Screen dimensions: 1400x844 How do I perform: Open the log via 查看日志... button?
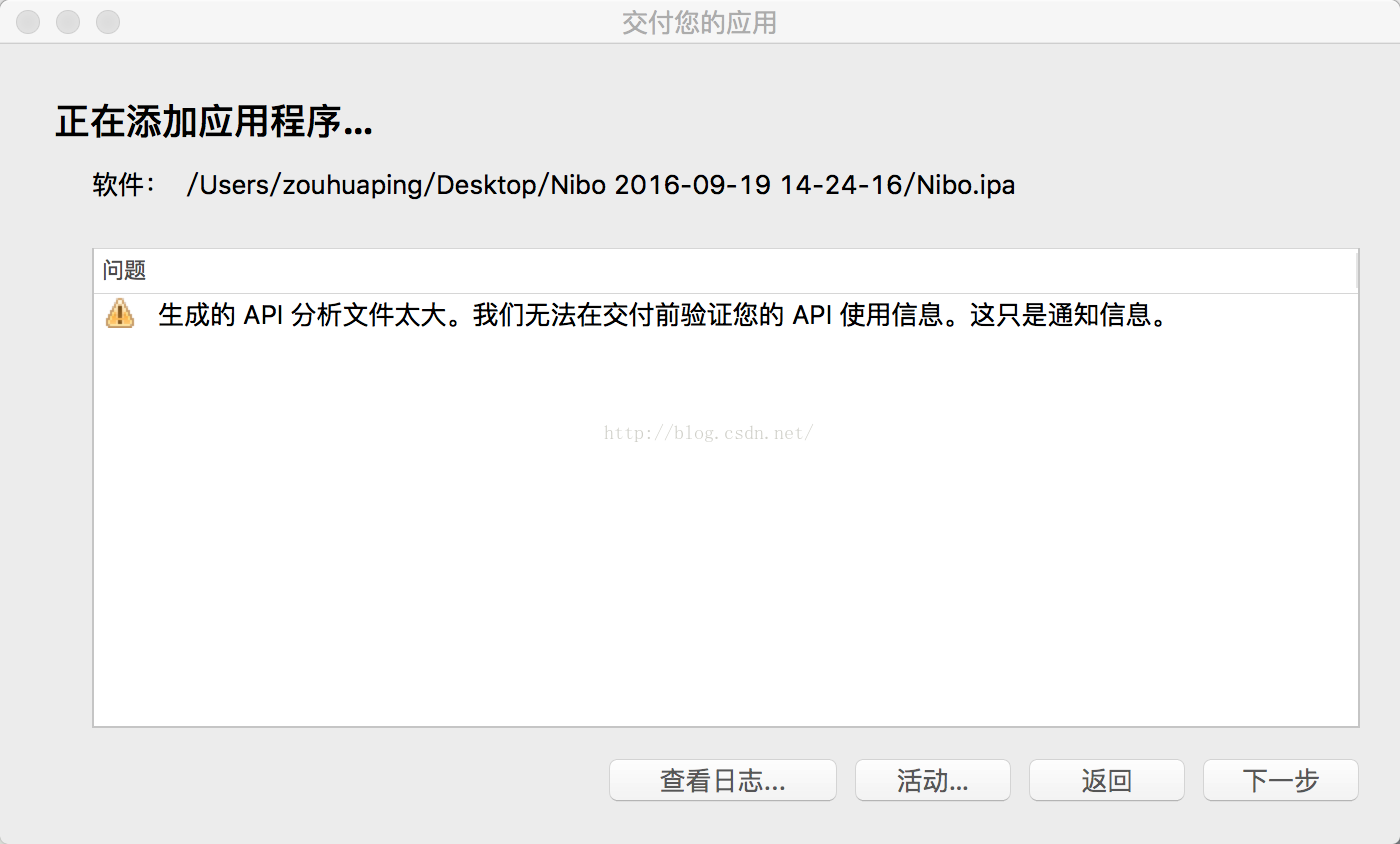click(722, 780)
